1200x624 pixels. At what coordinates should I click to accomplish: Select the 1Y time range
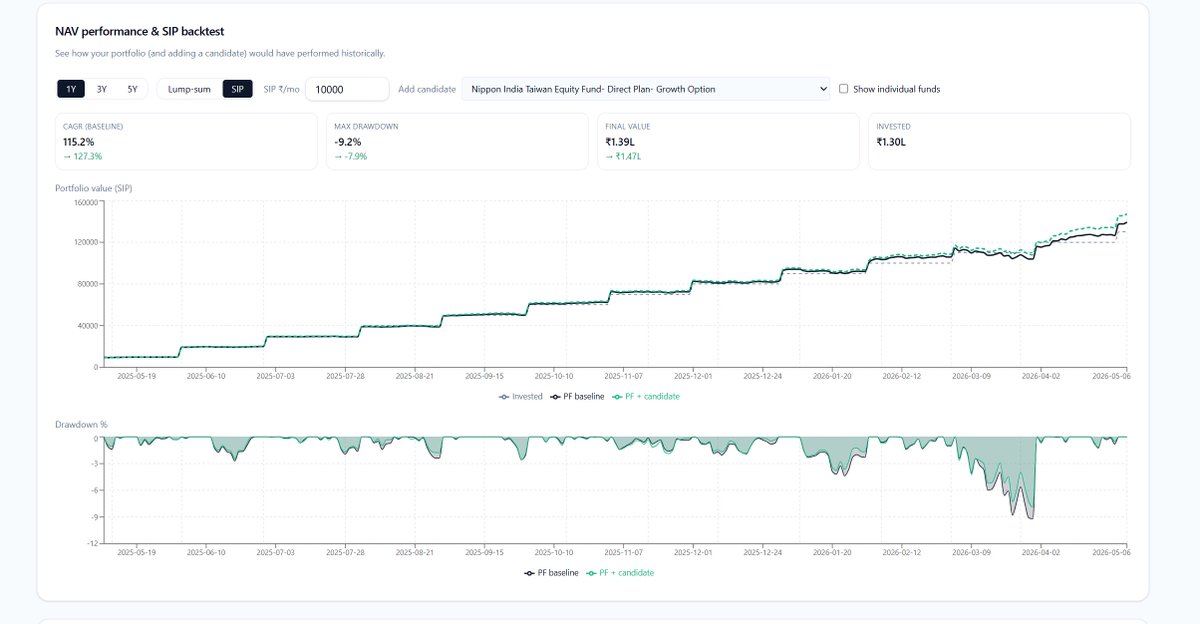click(x=71, y=89)
